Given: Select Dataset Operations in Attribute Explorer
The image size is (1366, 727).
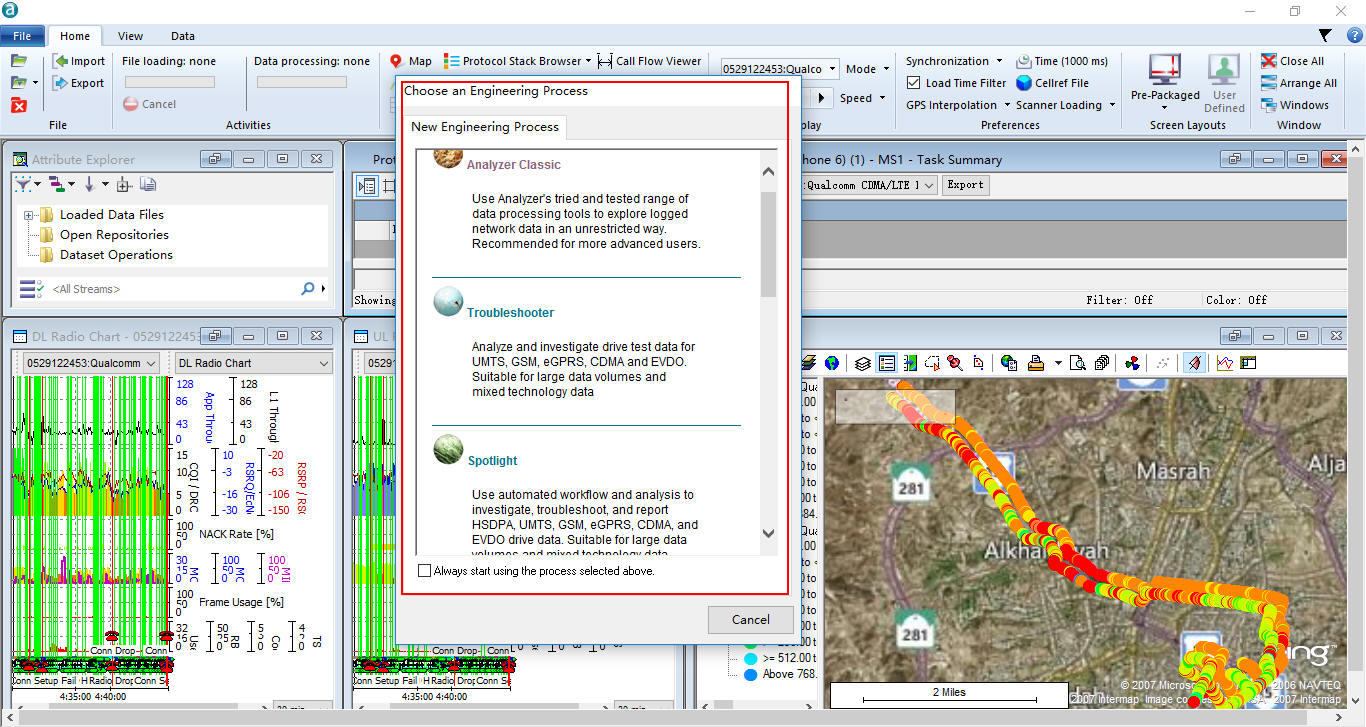Looking at the screenshot, I should coord(116,255).
